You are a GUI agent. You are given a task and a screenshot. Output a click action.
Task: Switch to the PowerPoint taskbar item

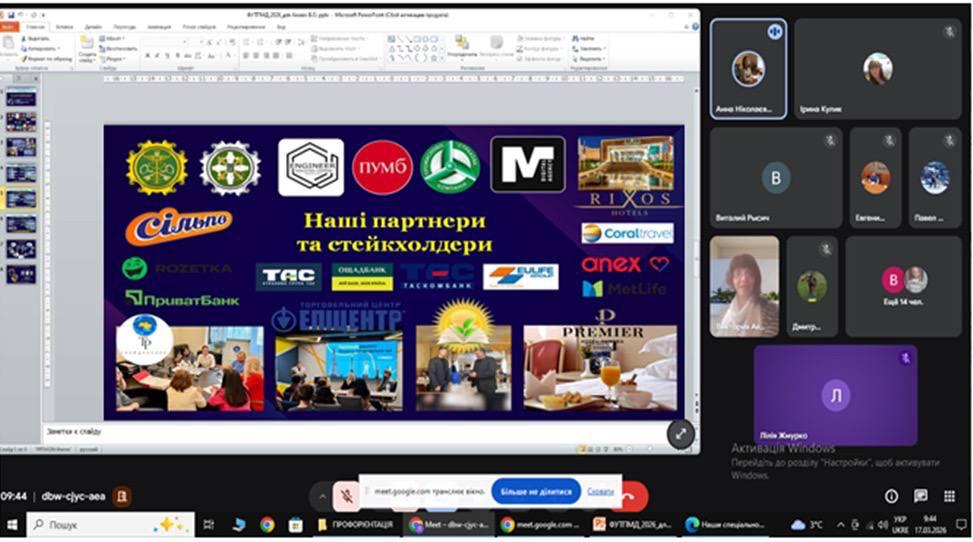[x=633, y=524]
